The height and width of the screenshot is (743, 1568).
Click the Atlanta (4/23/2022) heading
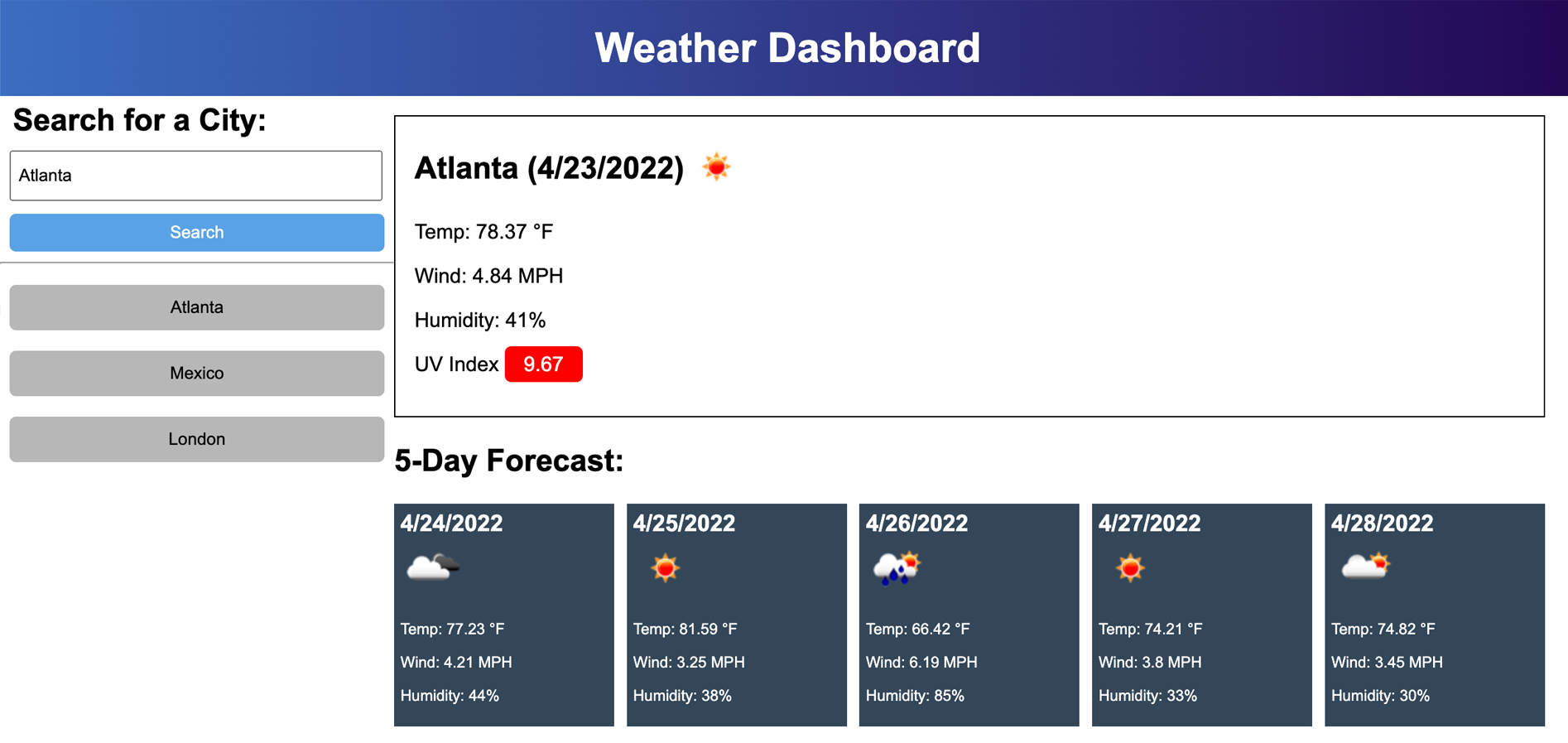[549, 168]
